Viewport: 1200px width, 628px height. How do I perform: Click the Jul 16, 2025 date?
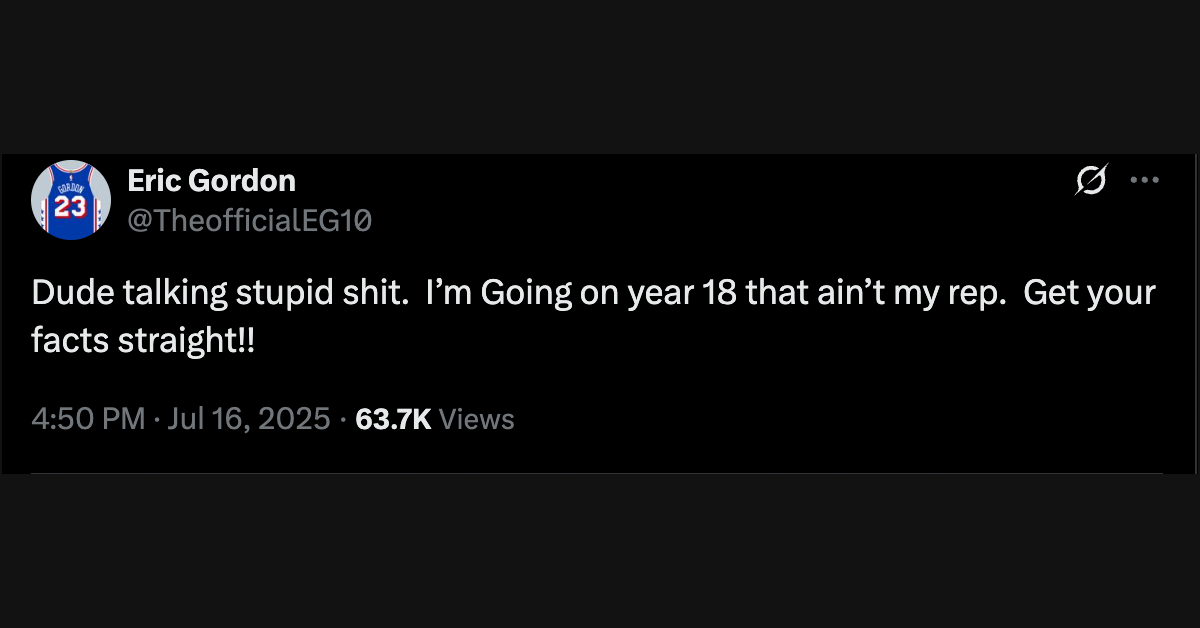[248, 419]
